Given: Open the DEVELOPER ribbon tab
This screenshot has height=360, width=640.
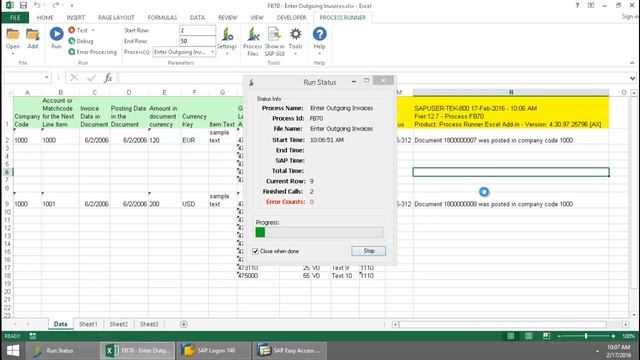Looking at the screenshot, I should (291, 18).
